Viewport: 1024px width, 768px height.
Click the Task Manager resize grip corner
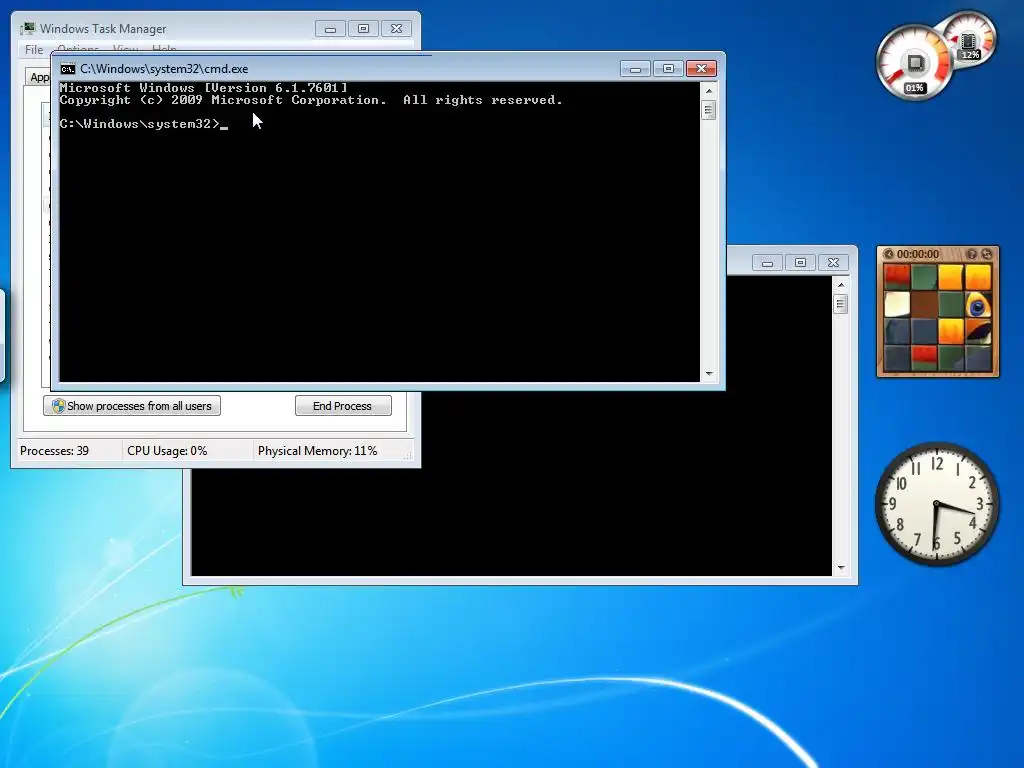coord(408,456)
